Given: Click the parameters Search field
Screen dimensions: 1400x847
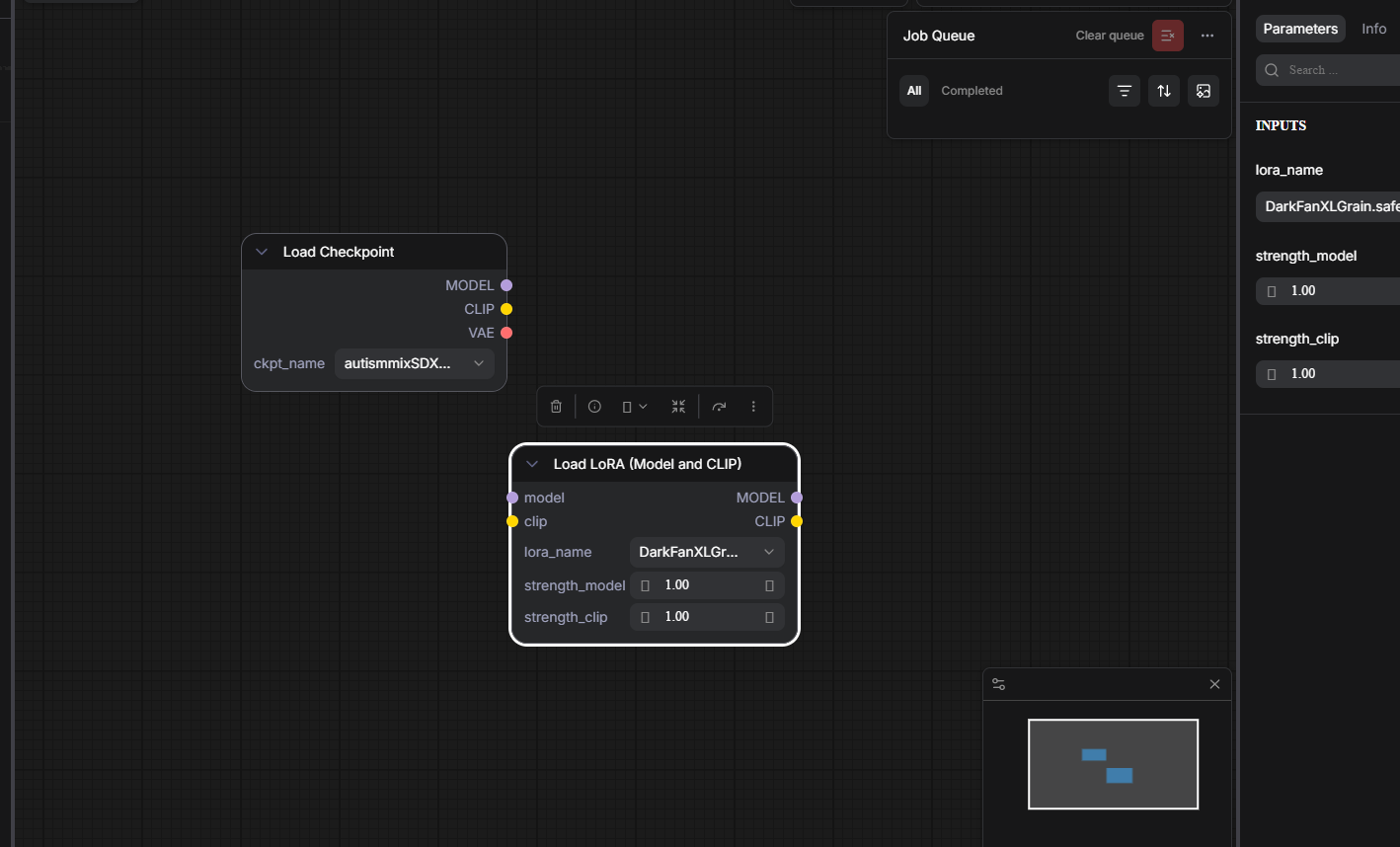Looking at the screenshot, I should click(x=1328, y=70).
